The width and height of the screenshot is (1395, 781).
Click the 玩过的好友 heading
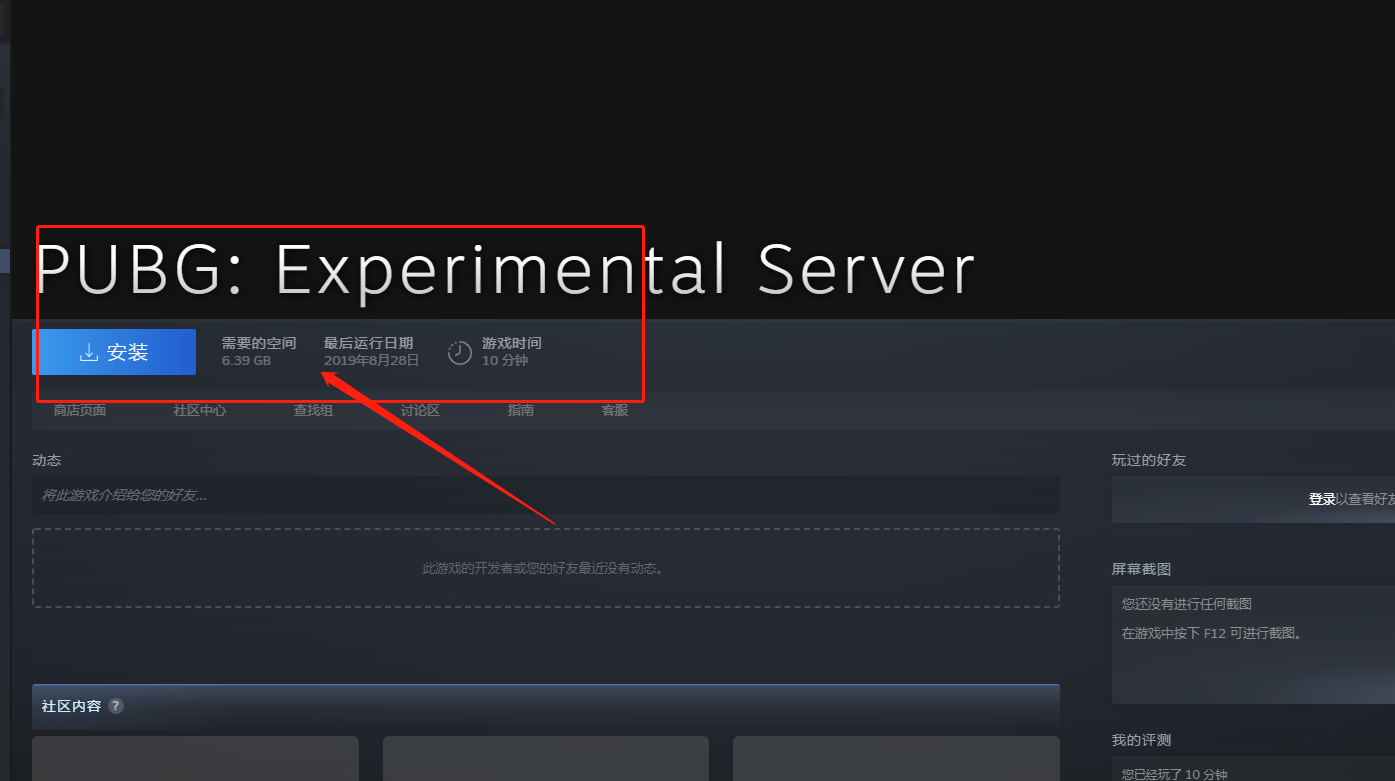1149,460
